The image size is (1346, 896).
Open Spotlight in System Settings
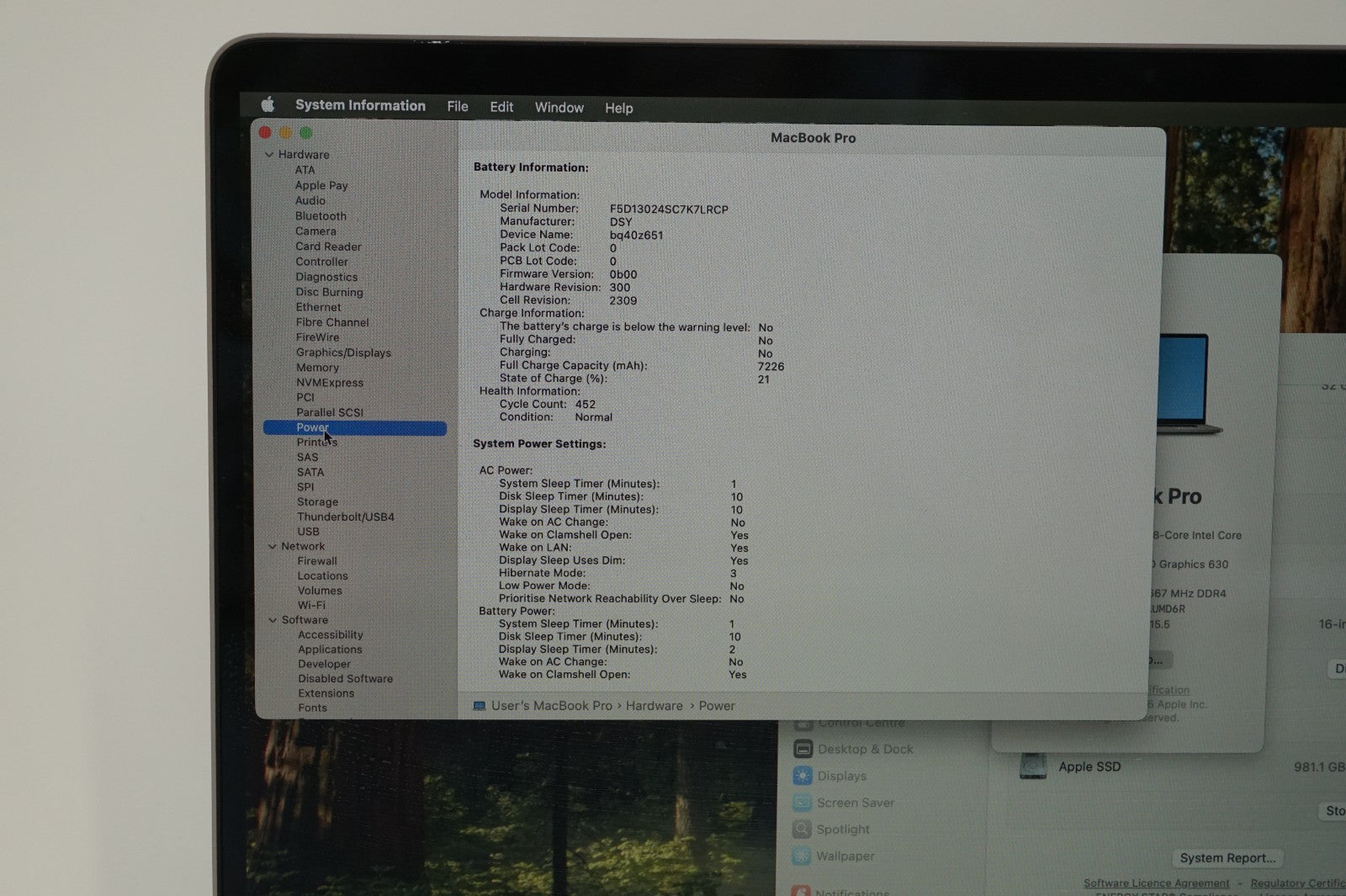coord(843,830)
